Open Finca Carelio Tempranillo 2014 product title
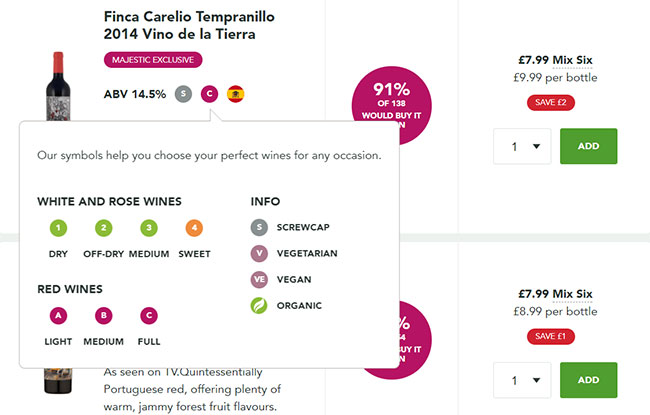This screenshot has height=415, width=650. (189, 26)
